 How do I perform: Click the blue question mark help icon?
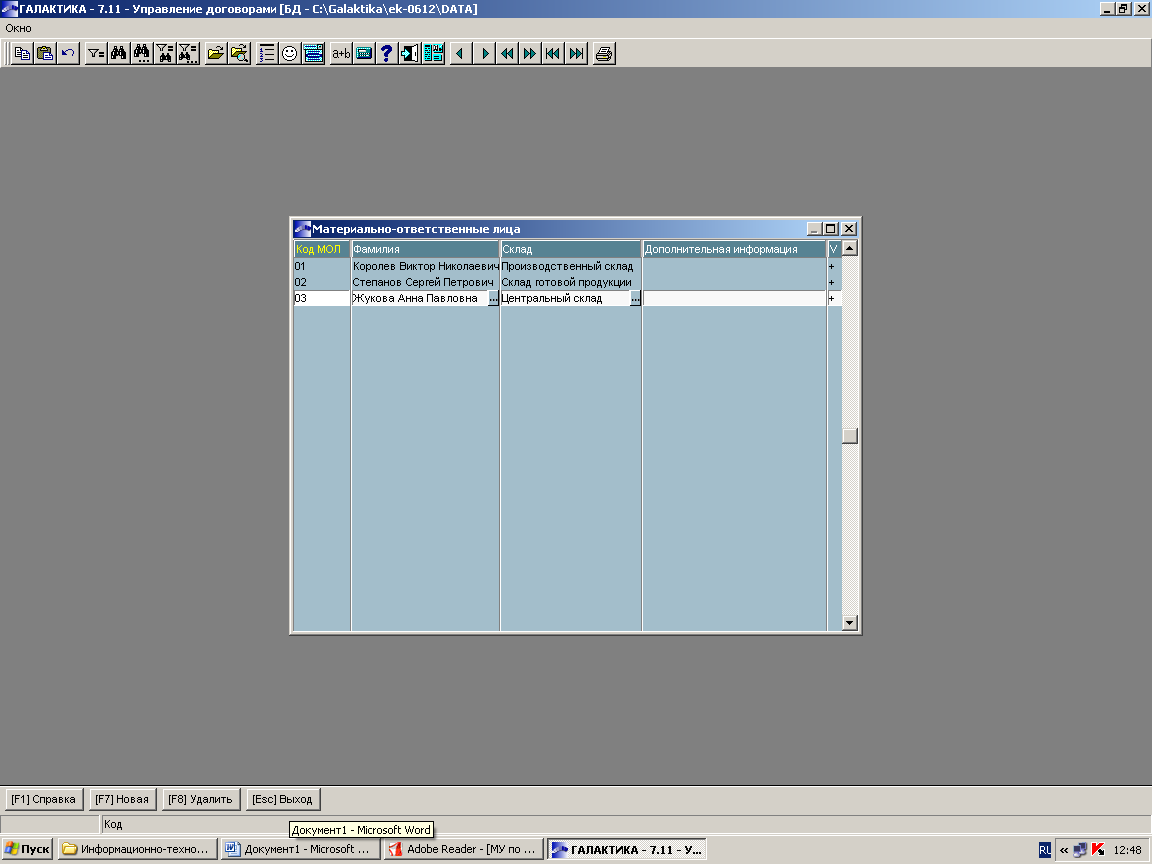point(387,54)
